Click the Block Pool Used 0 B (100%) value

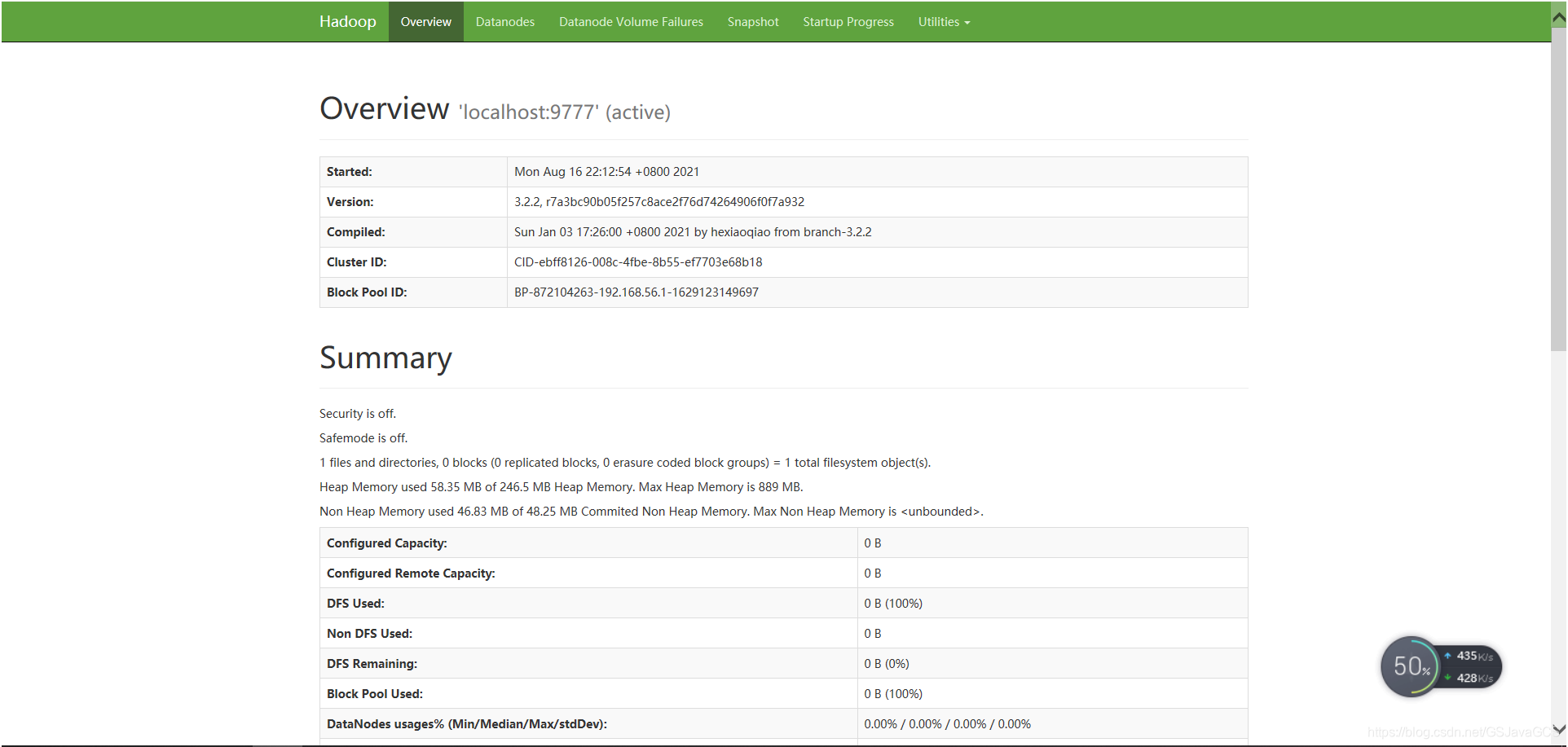[893, 694]
